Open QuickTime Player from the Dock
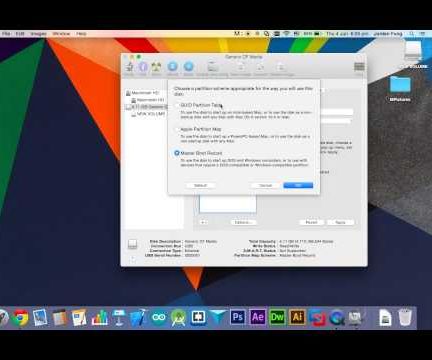 point(337,318)
